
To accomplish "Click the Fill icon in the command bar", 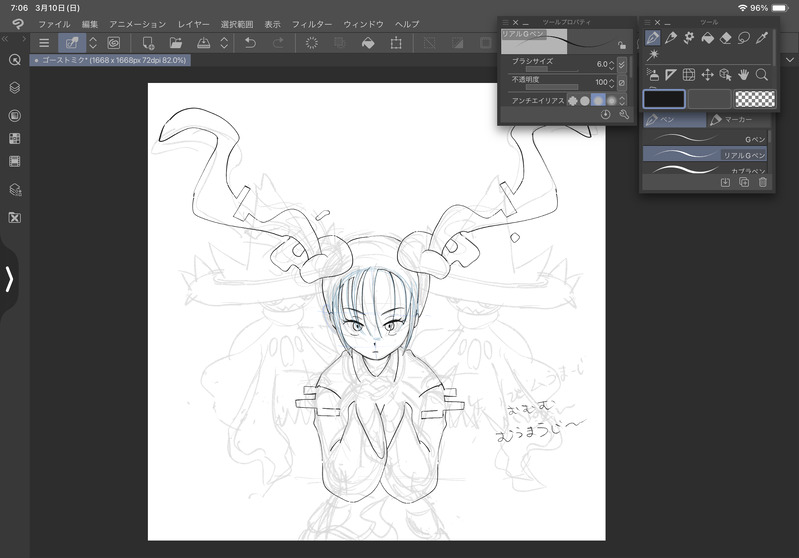I will [368, 43].
